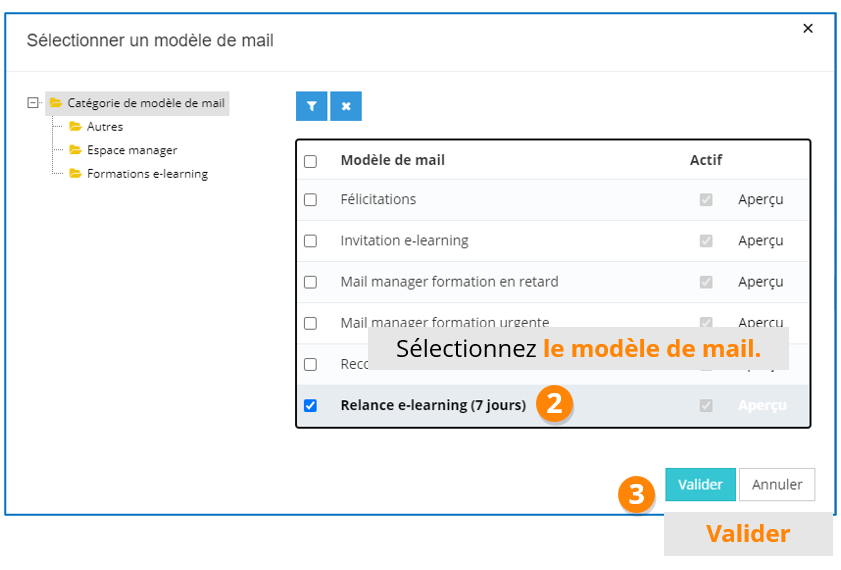The width and height of the screenshot is (841, 570).
Task: Click the Espace manager folder icon
Action: (75, 150)
